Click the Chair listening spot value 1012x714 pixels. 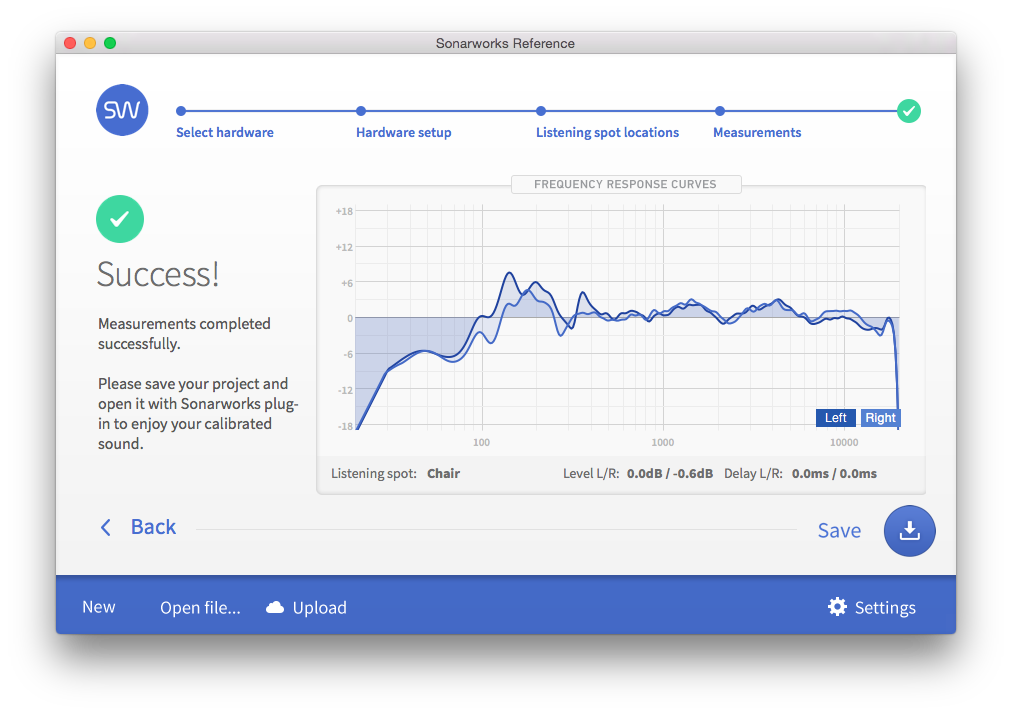pos(443,473)
